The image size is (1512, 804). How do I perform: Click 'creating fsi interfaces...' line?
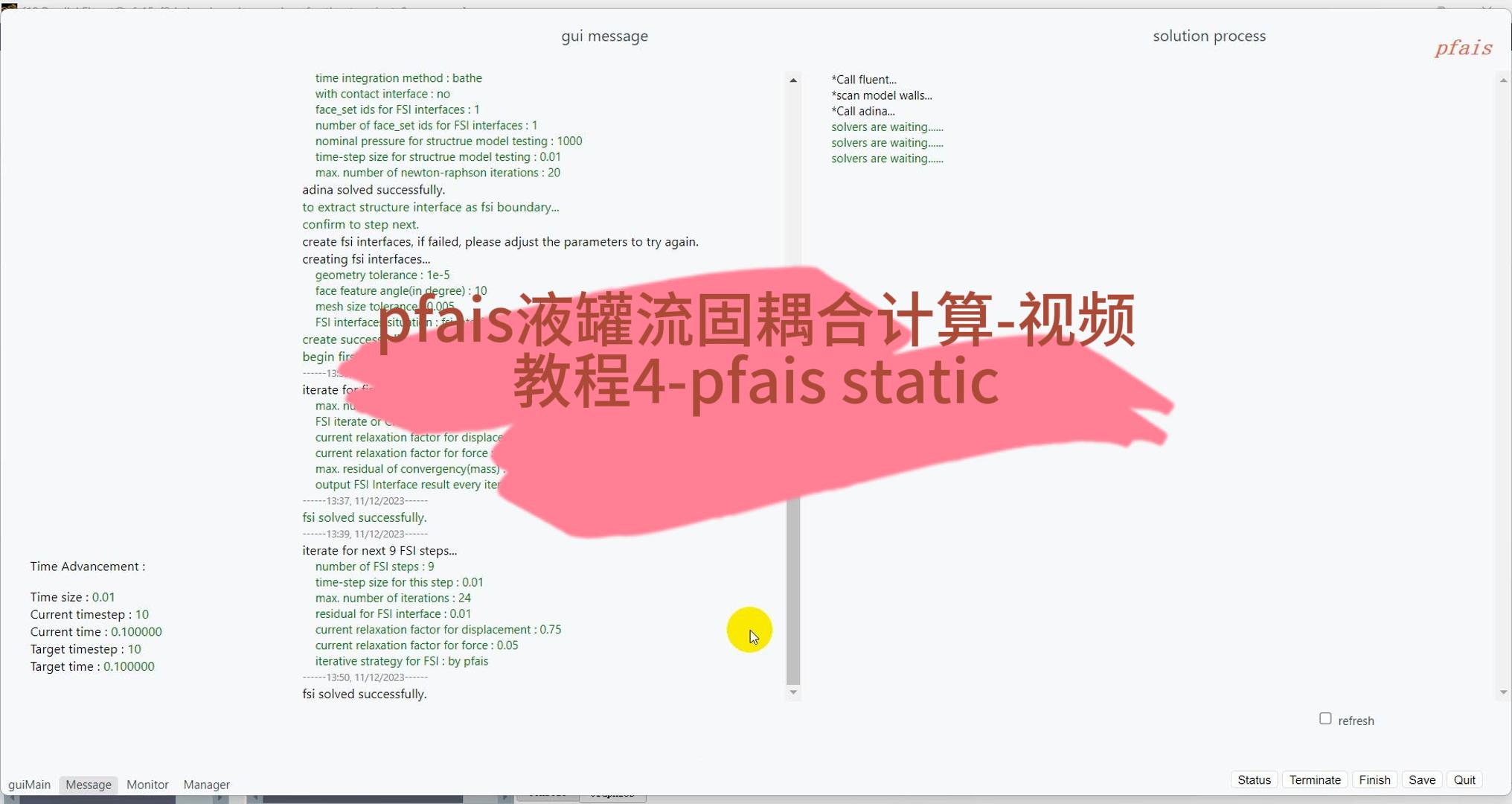(x=366, y=259)
